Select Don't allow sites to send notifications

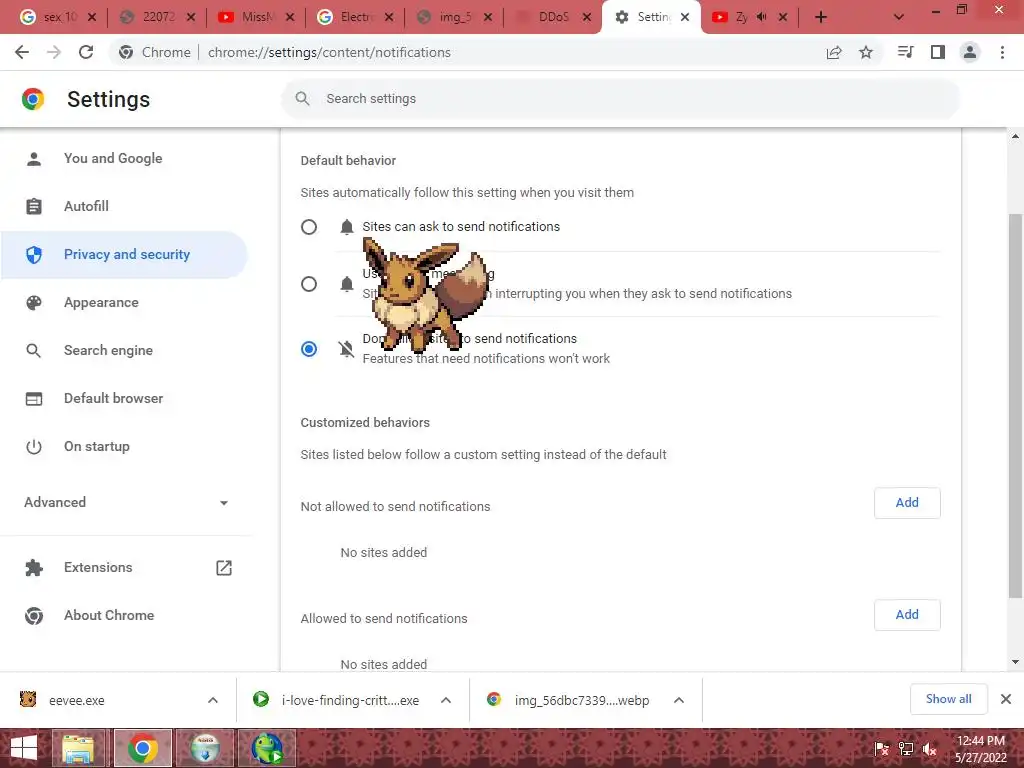pyautogui.click(x=309, y=349)
